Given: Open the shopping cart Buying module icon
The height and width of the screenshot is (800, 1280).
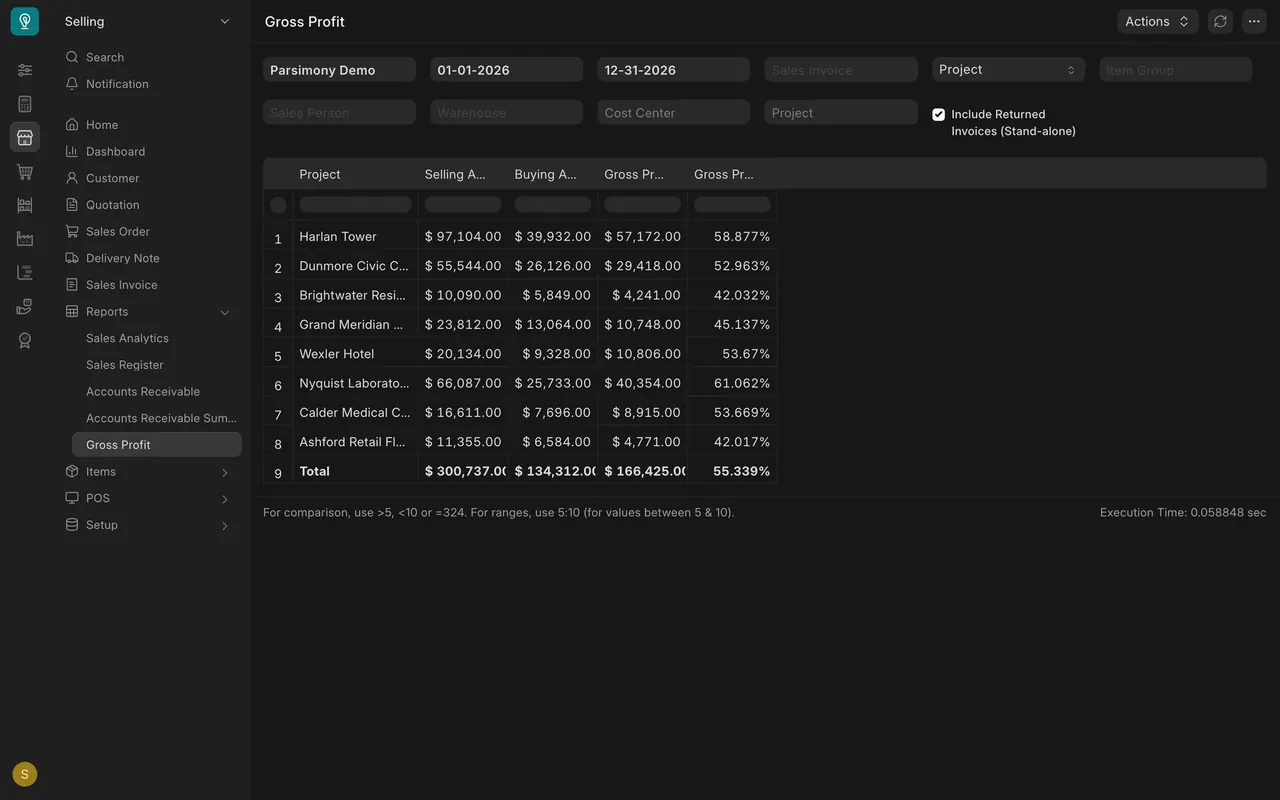Looking at the screenshot, I should pyautogui.click(x=25, y=172).
